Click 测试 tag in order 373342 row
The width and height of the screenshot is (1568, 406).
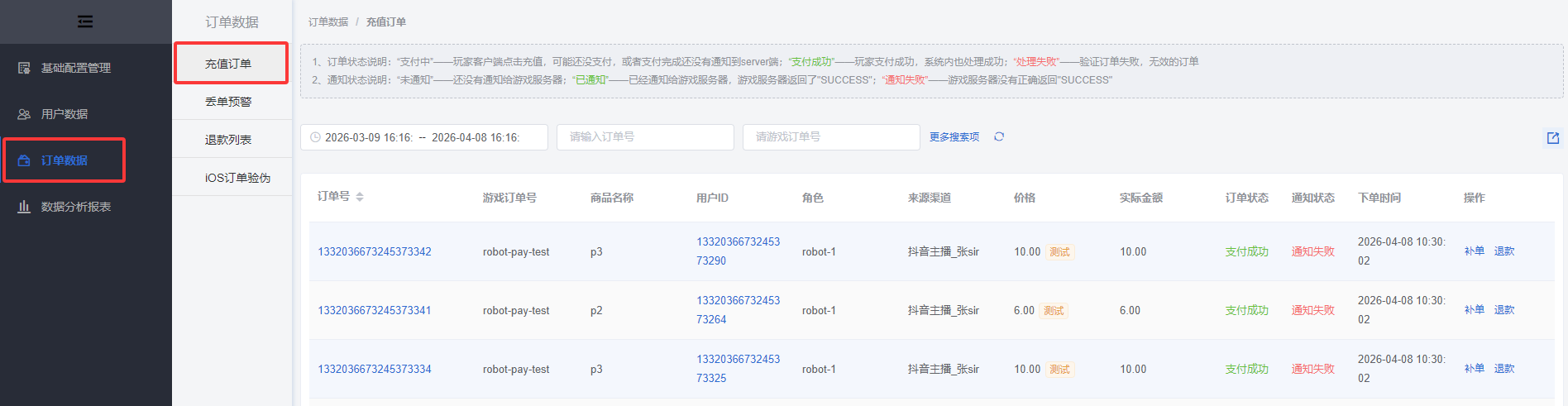[x=1059, y=252]
